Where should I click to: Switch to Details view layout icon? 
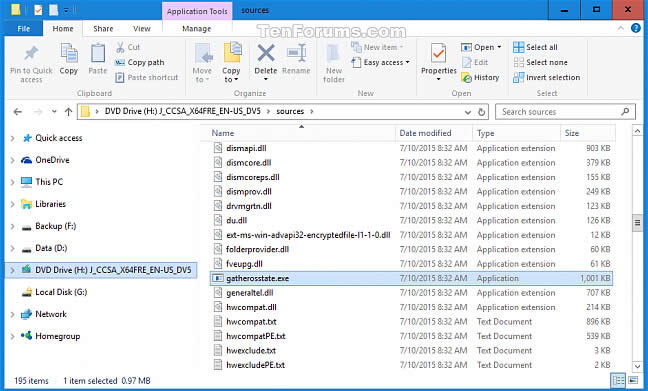pyautogui.click(x=618, y=380)
